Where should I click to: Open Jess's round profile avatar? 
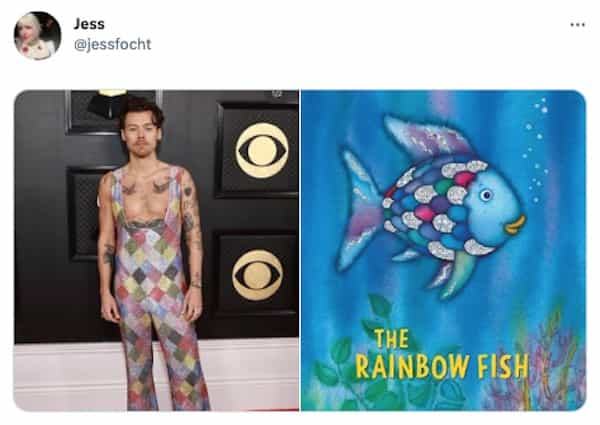(x=38, y=36)
